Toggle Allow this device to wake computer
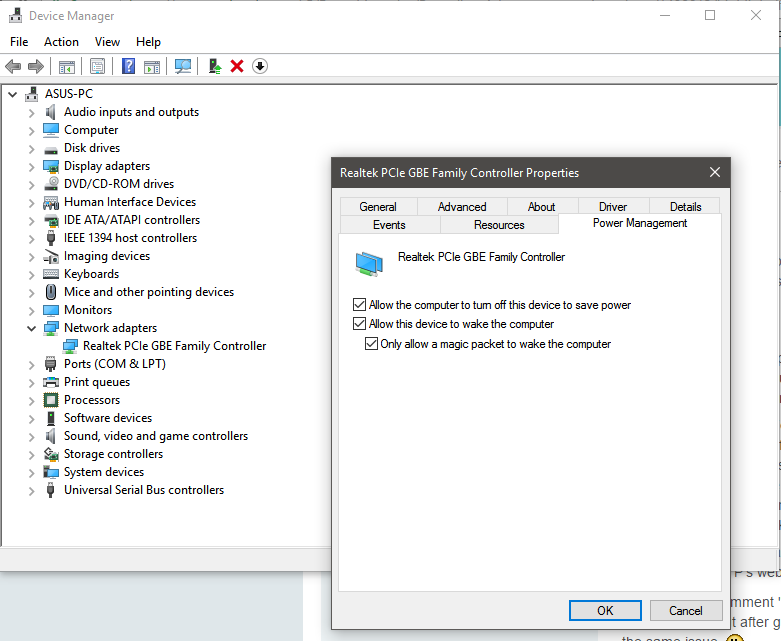Image resolution: width=781 pixels, height=641 pixels. click(359, 324)
